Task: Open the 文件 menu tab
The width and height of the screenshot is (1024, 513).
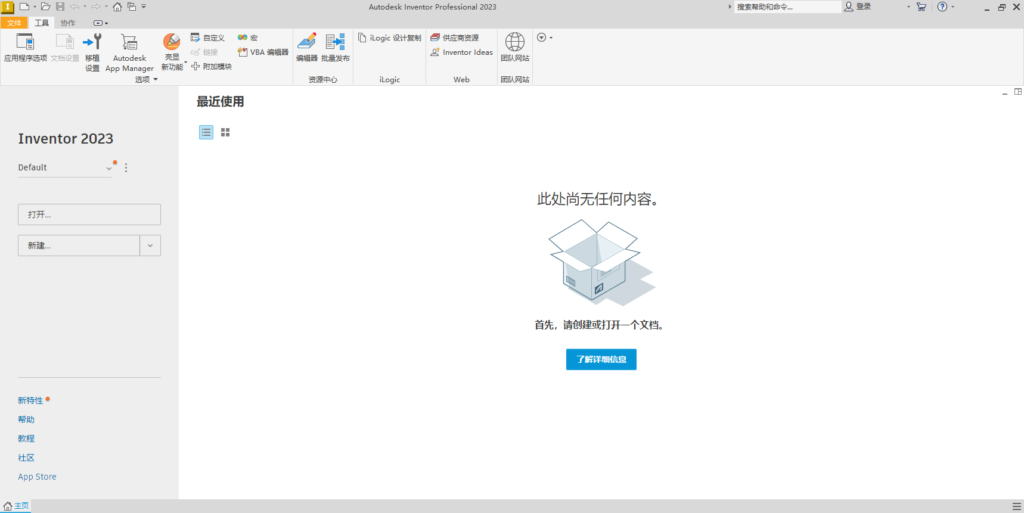Action: [14, 23]
